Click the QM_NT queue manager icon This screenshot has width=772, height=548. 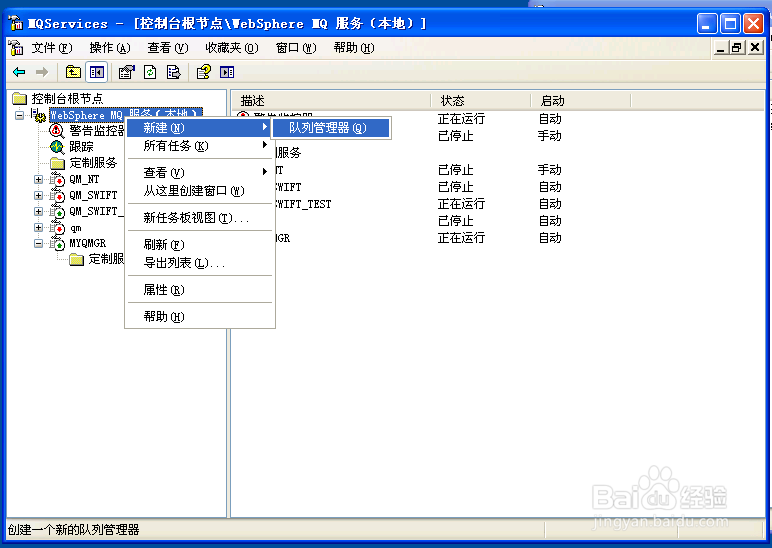(x=57, y=180)
